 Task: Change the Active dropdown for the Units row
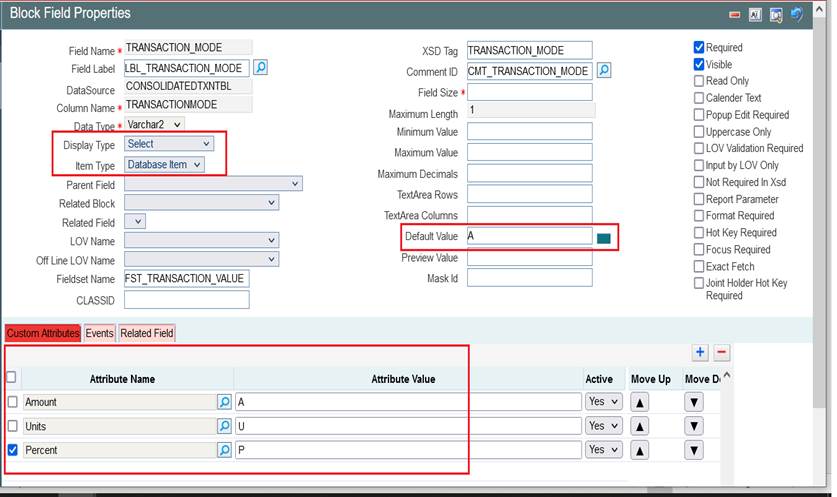click(604, 425)
